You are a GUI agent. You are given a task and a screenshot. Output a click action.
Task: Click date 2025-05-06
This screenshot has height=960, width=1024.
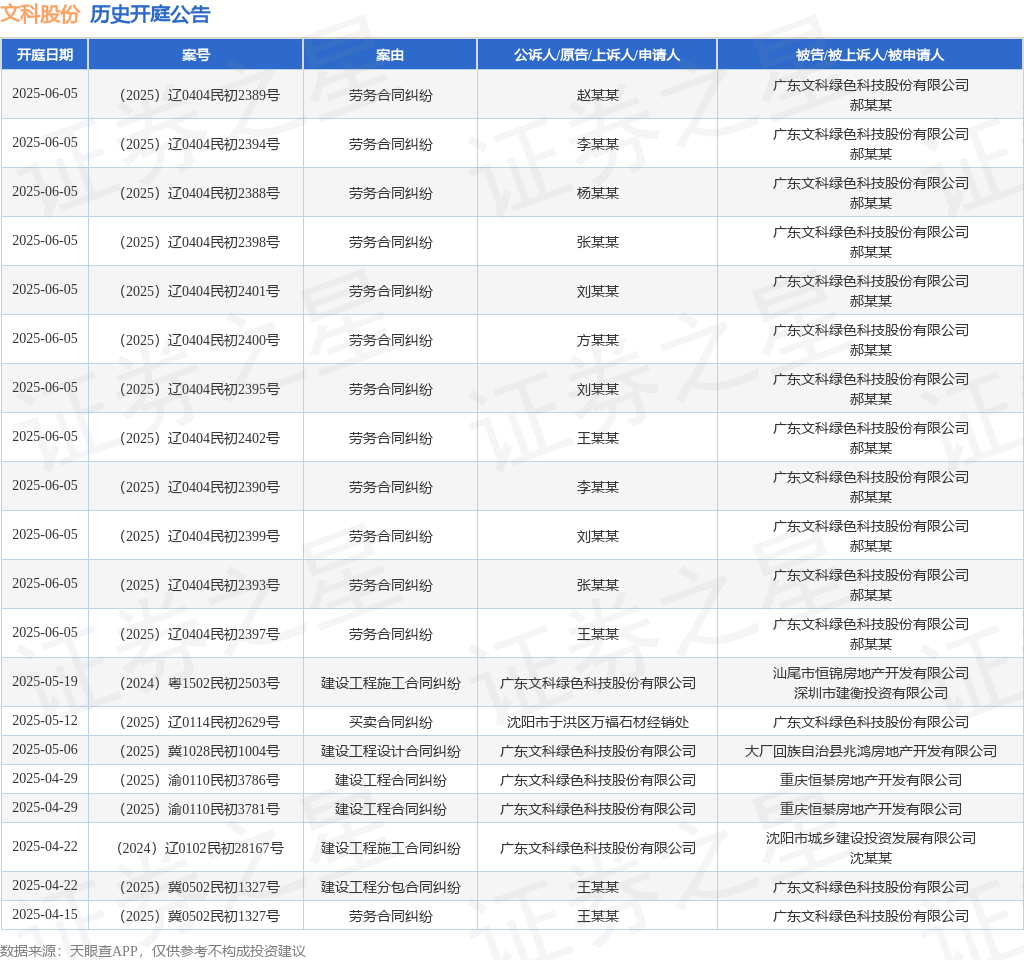click(44, 749)
